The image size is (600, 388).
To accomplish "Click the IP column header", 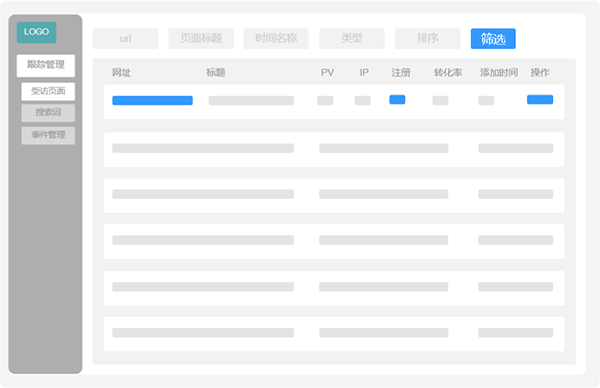I will coord(364,72).
